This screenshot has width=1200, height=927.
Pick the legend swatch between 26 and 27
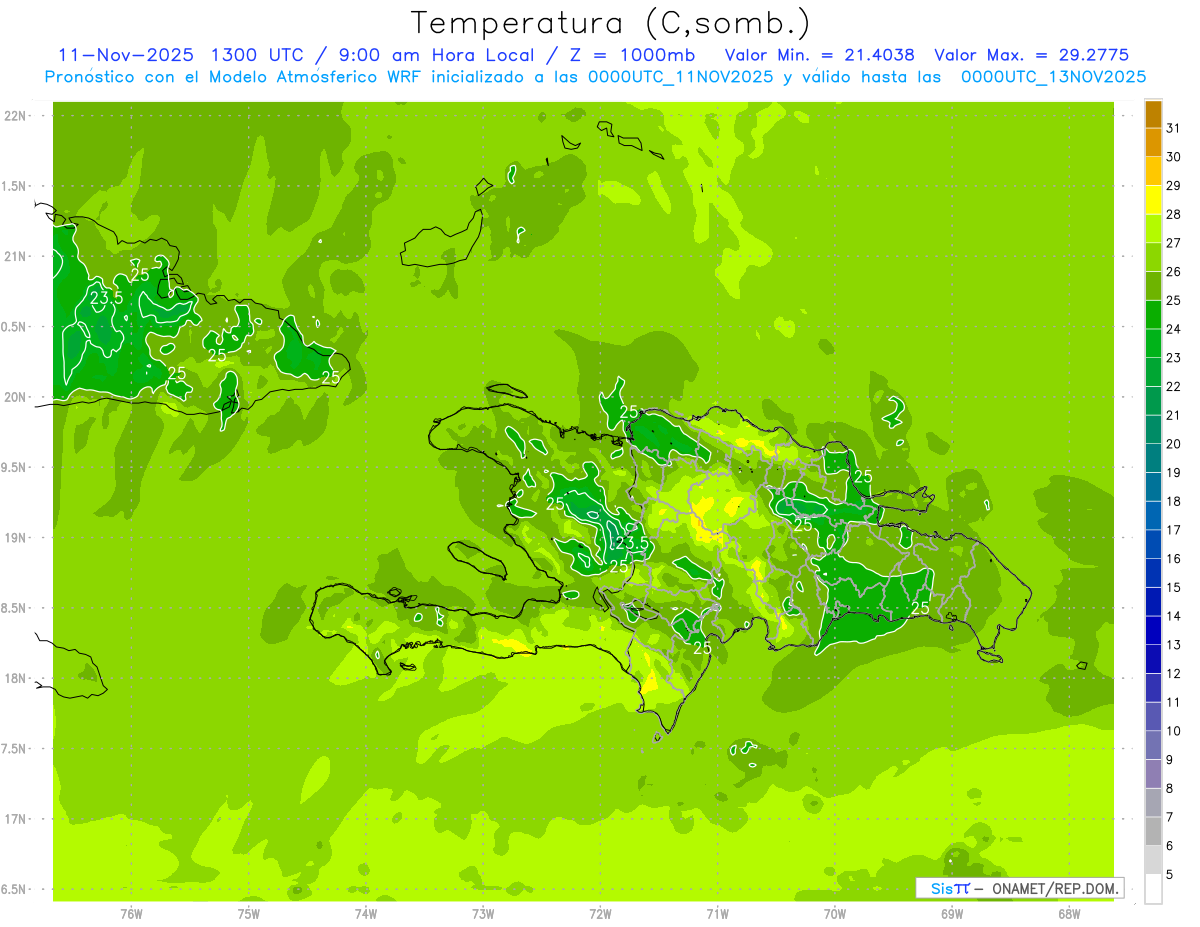[x=1153, y=257]
